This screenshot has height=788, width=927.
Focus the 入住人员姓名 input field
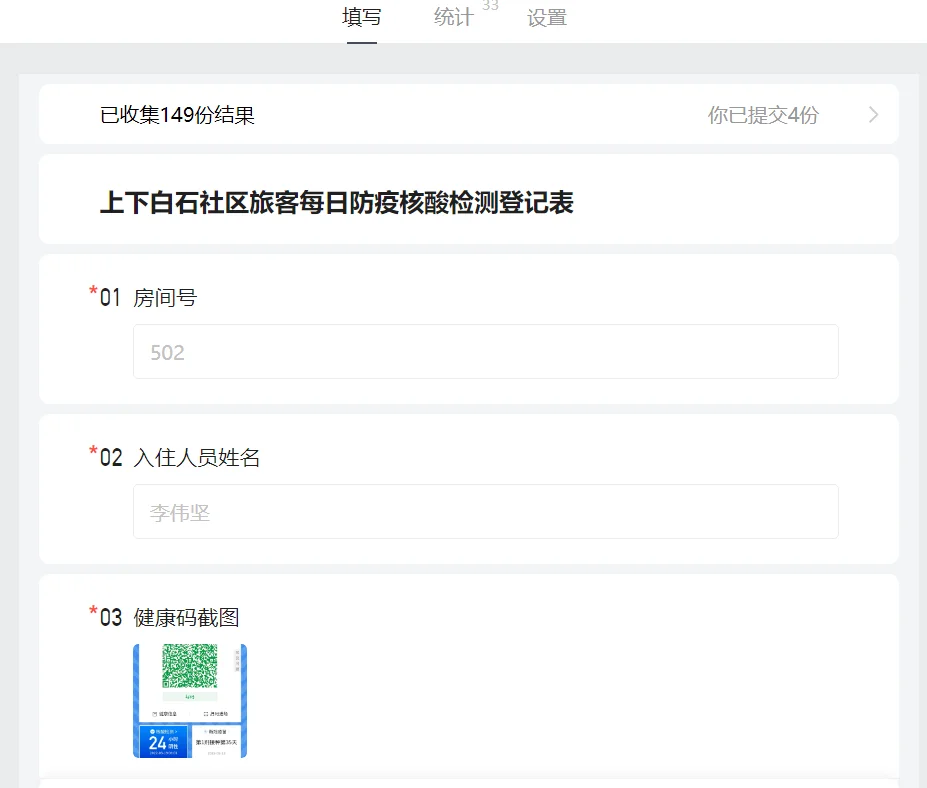click(485, 511)
